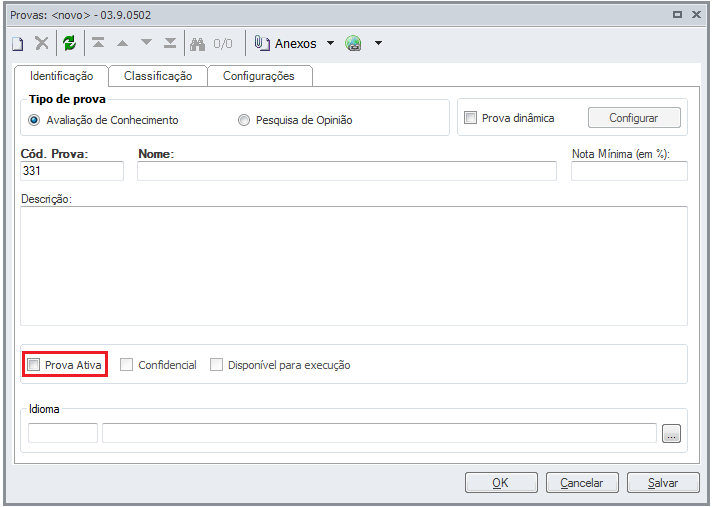Click the Nome input field
The image size is (712, 507).
point(347,171)
